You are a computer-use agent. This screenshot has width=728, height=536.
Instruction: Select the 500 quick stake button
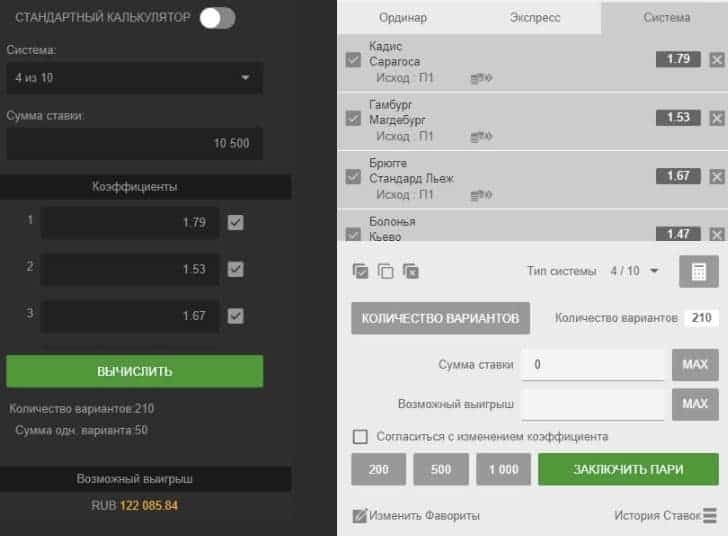[x=441, y=469]
